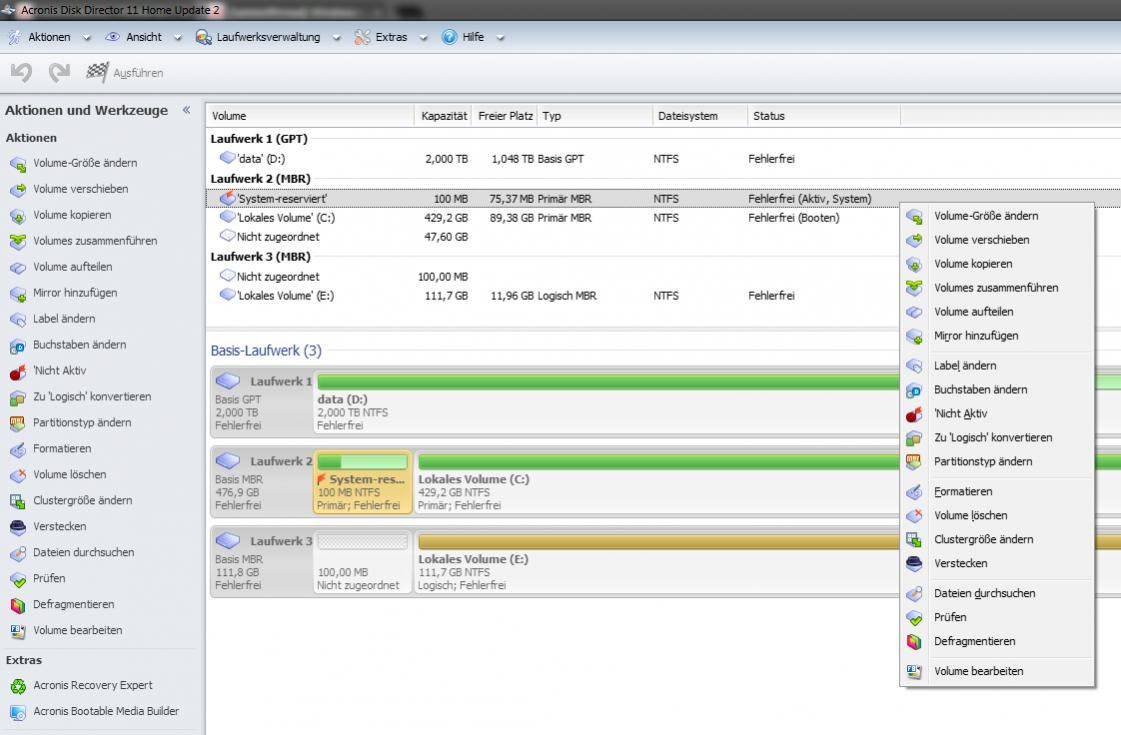Expand dropdown arrow next to Extras
The image size is (1121, 735).
click(x=423, y=38)
